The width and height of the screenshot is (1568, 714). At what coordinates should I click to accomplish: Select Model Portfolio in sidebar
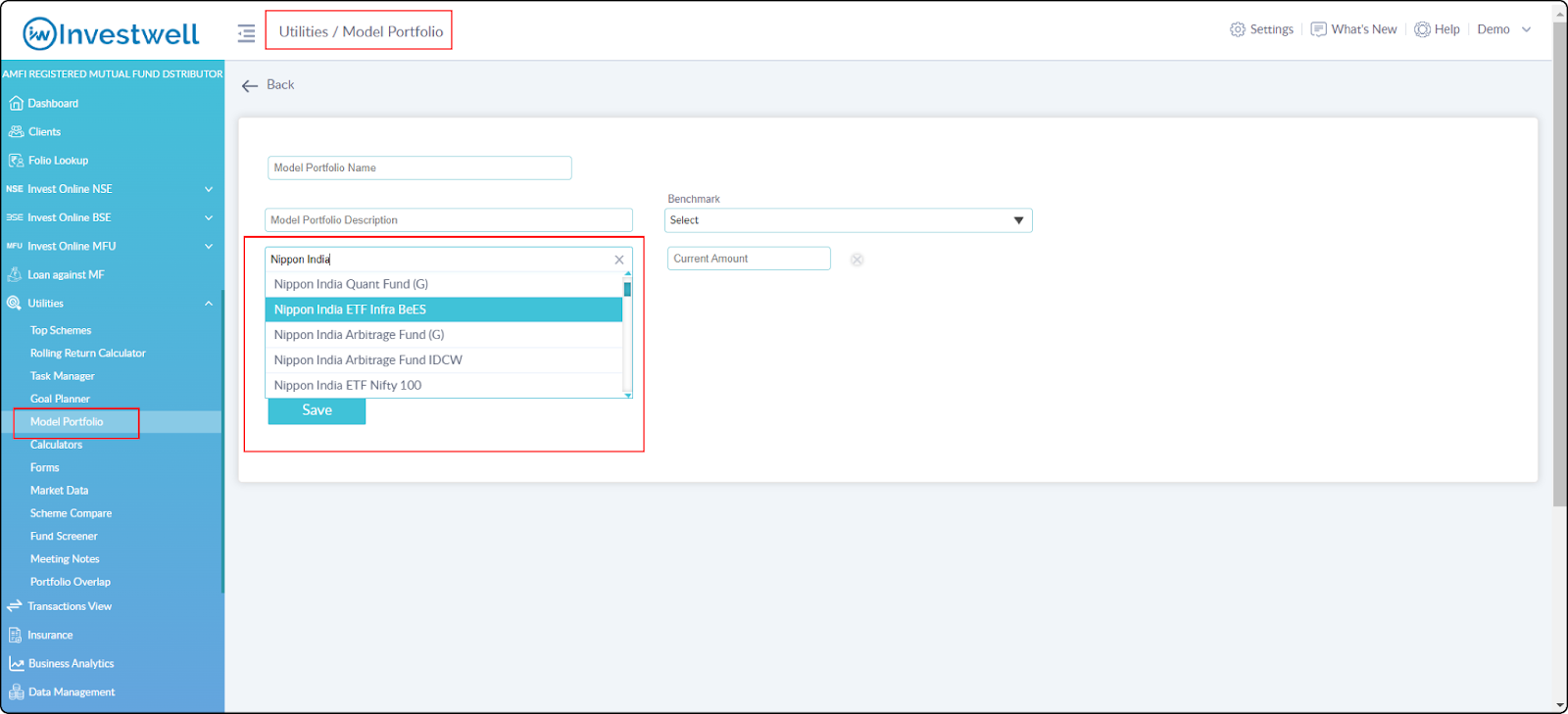67,422
